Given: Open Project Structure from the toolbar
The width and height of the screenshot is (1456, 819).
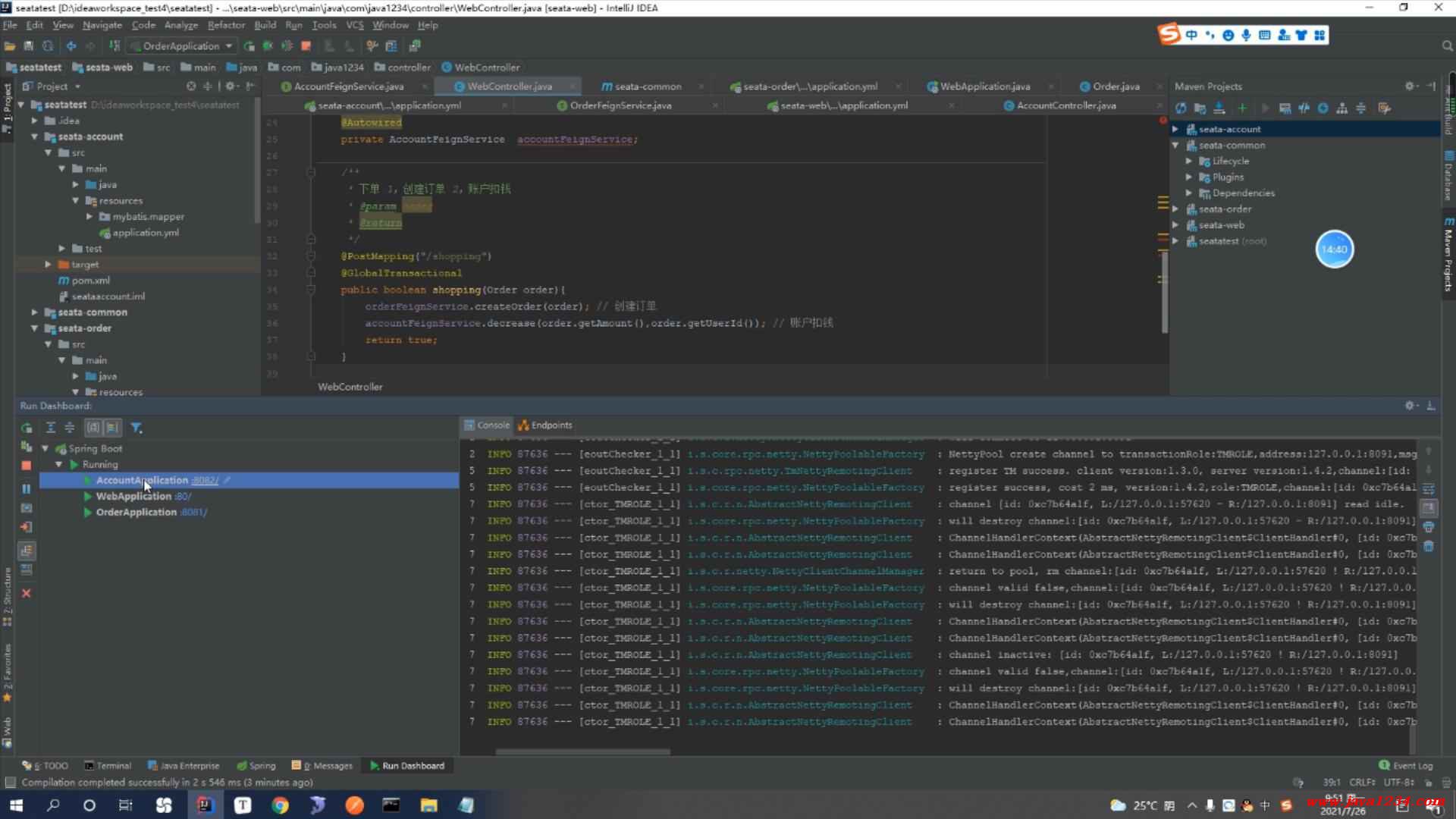Looking at the screenshot, I should 391,46.
